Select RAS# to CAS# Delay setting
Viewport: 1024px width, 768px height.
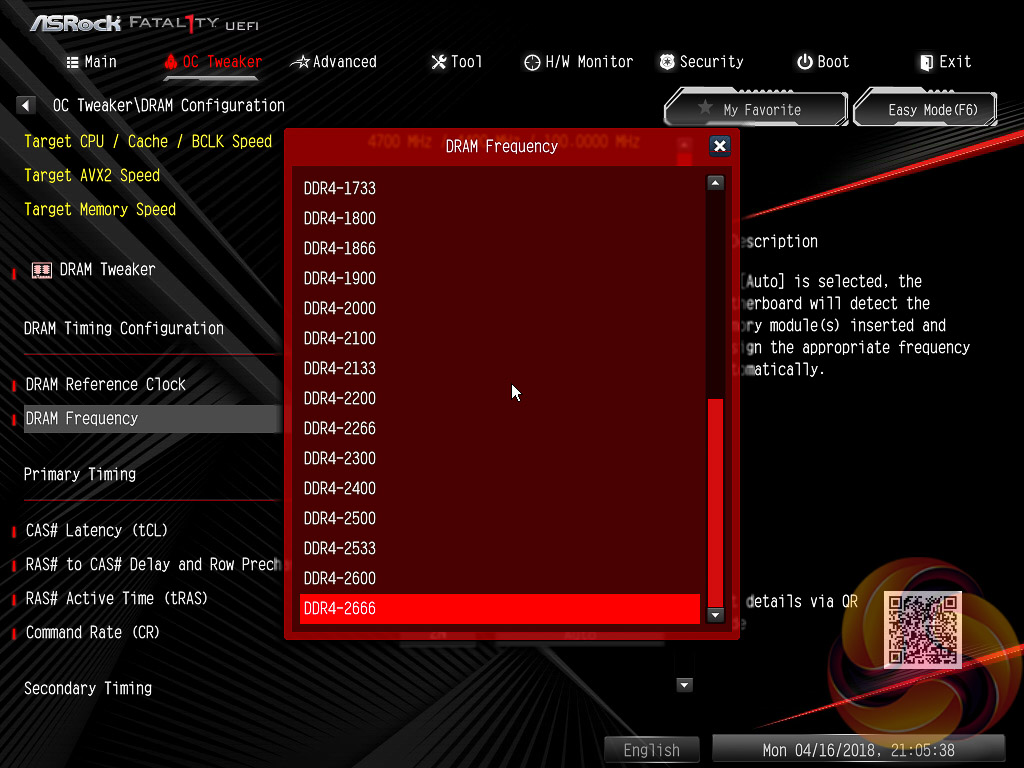click(152, 564)
